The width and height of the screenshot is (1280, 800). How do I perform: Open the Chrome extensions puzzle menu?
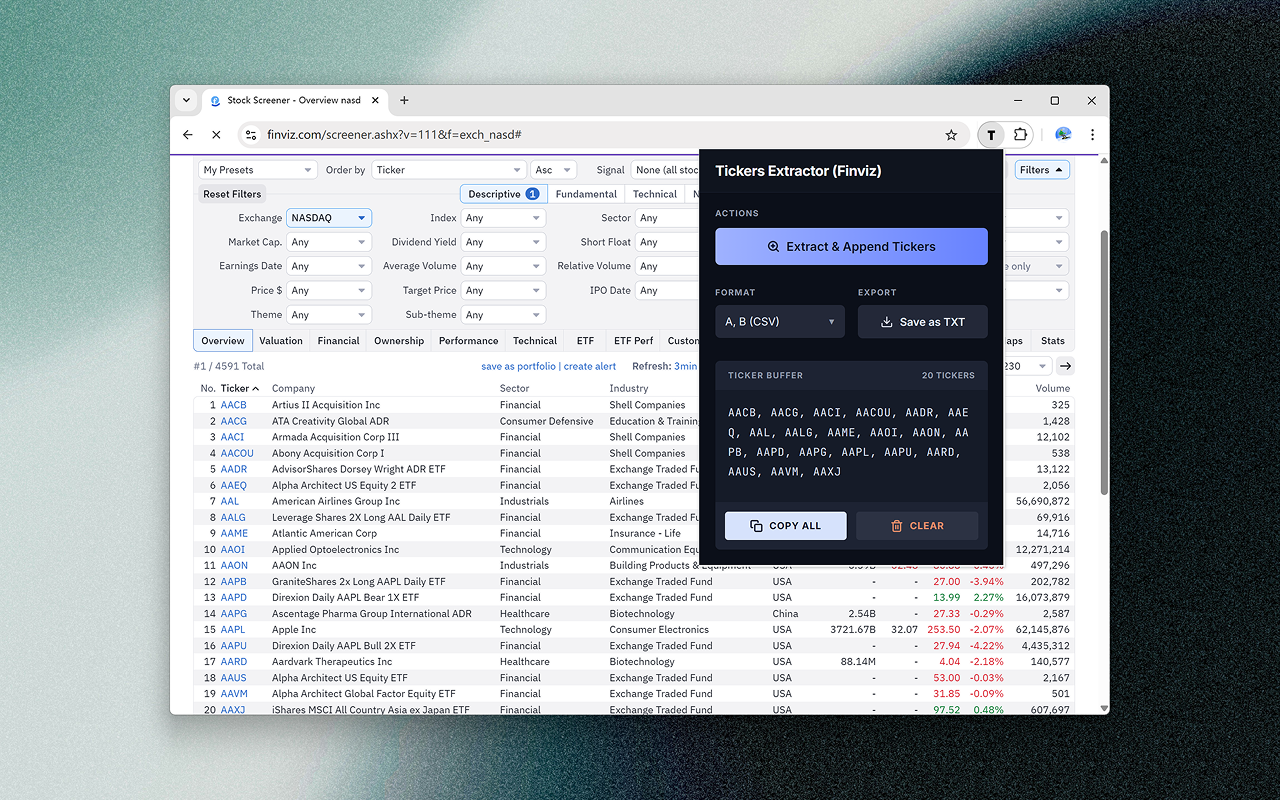point(1020,135)
